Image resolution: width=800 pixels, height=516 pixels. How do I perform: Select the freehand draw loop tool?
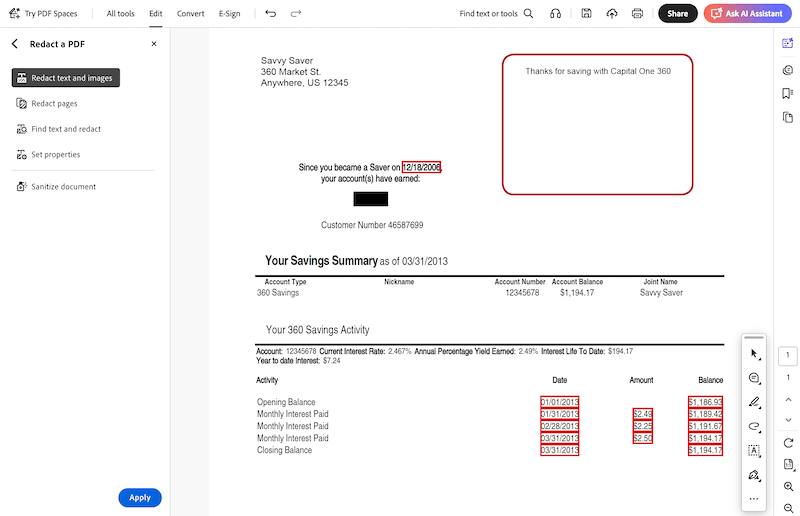tap(754, 426)
